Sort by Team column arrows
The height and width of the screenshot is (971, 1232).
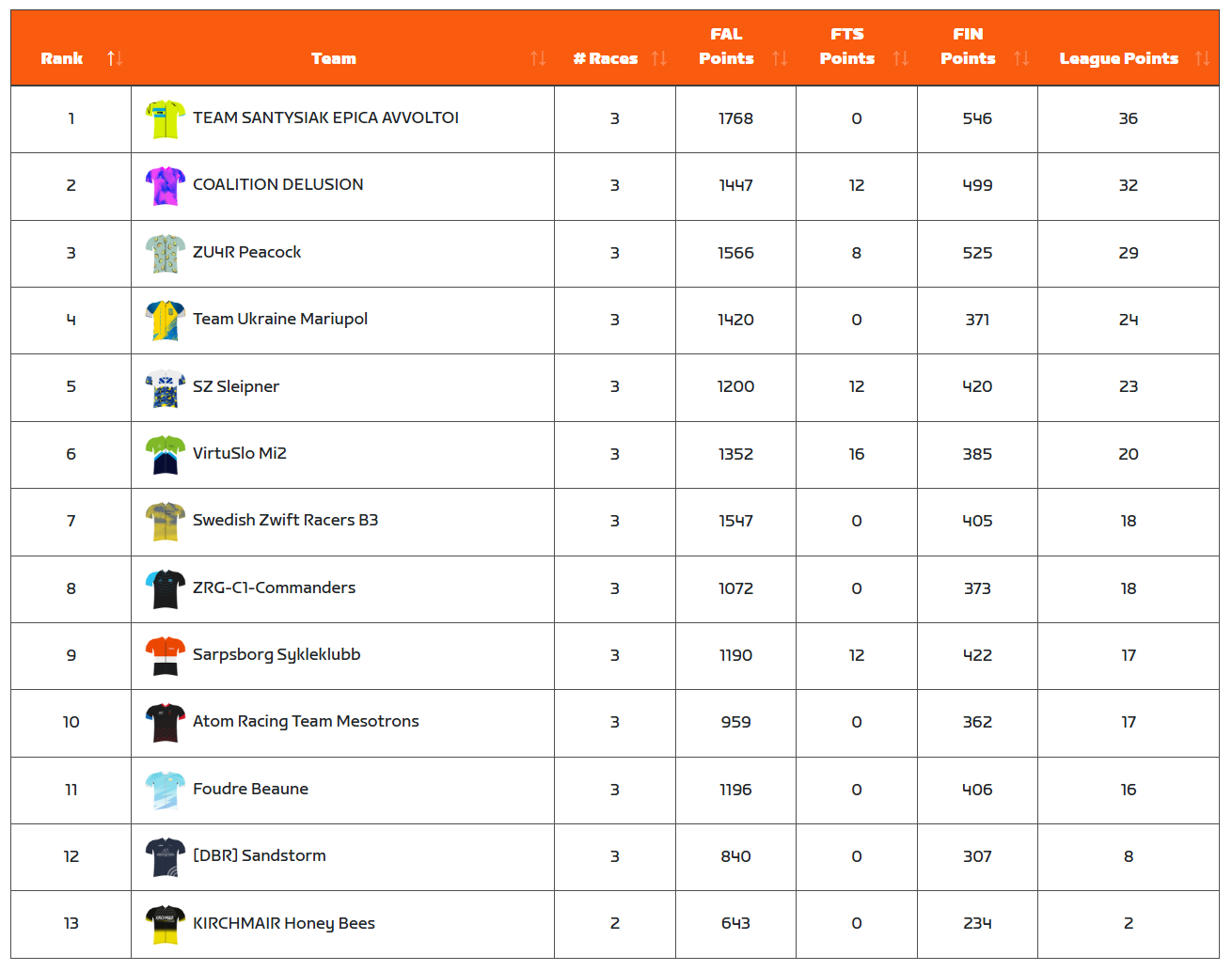click(x=538, y=58)
